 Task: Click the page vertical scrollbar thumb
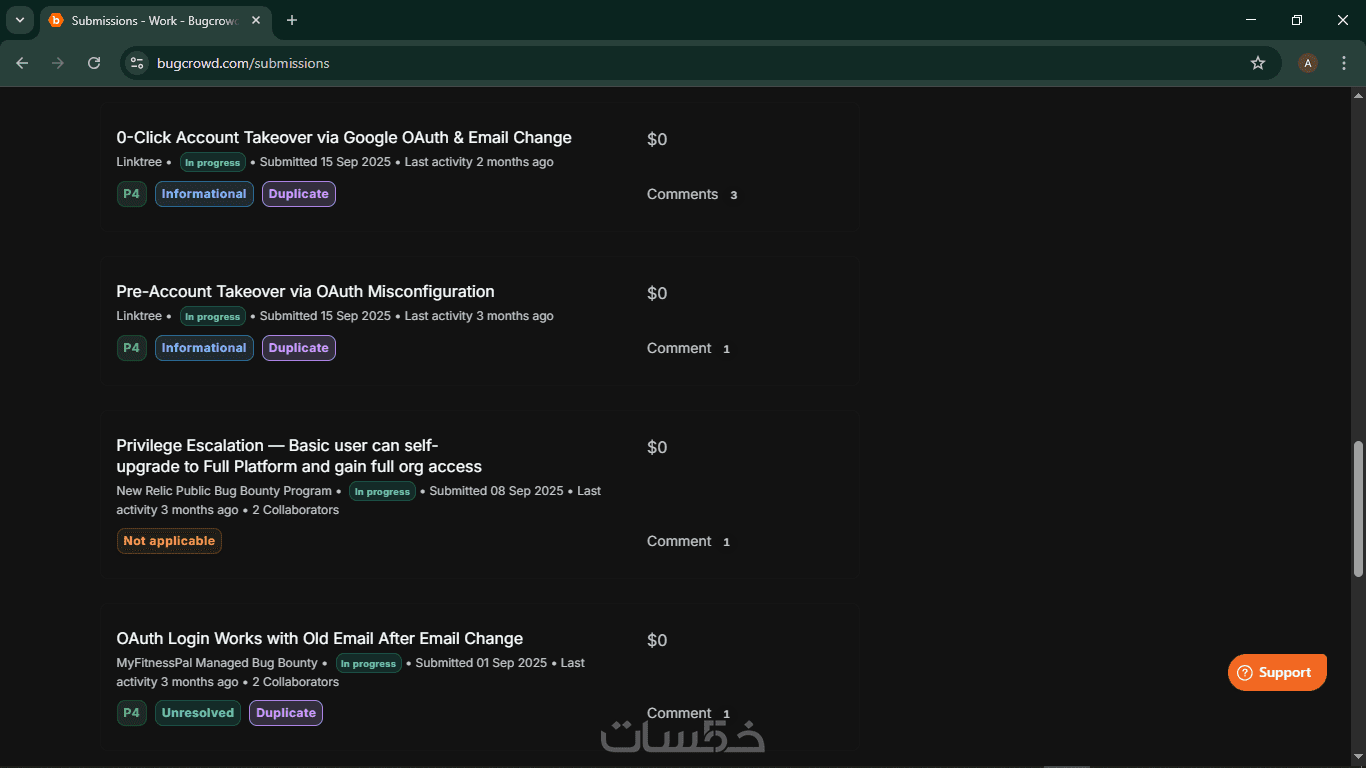[1358, 509]
